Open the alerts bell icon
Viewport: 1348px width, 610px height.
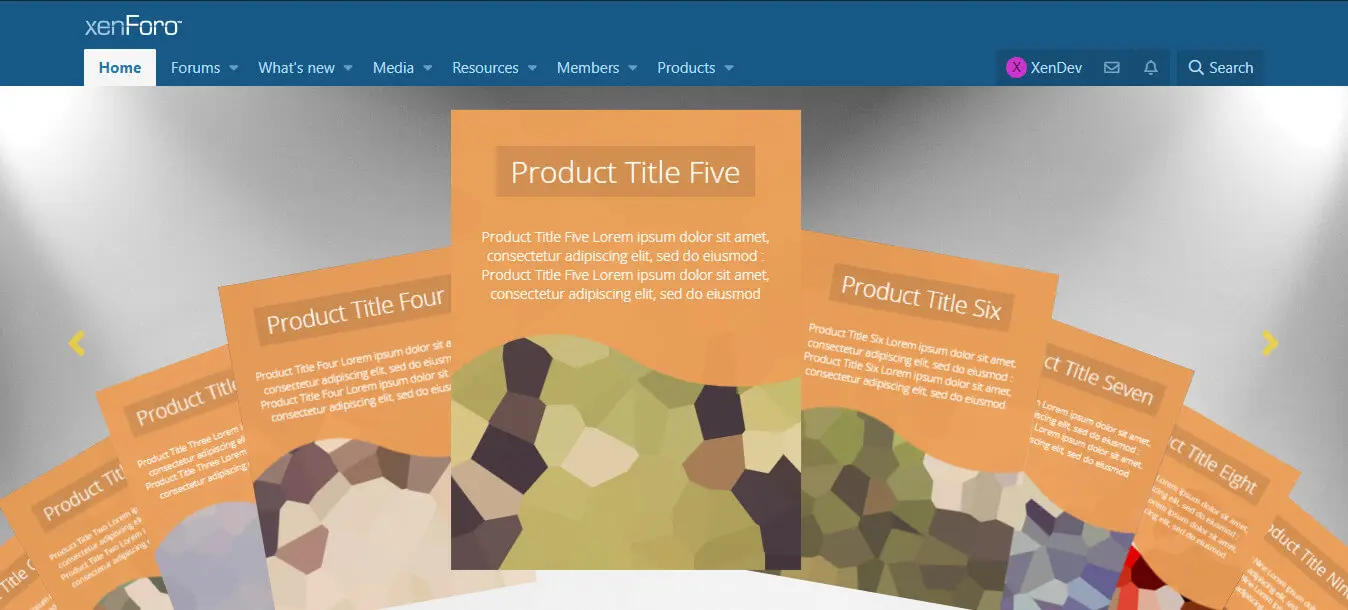click(1151, 68)
